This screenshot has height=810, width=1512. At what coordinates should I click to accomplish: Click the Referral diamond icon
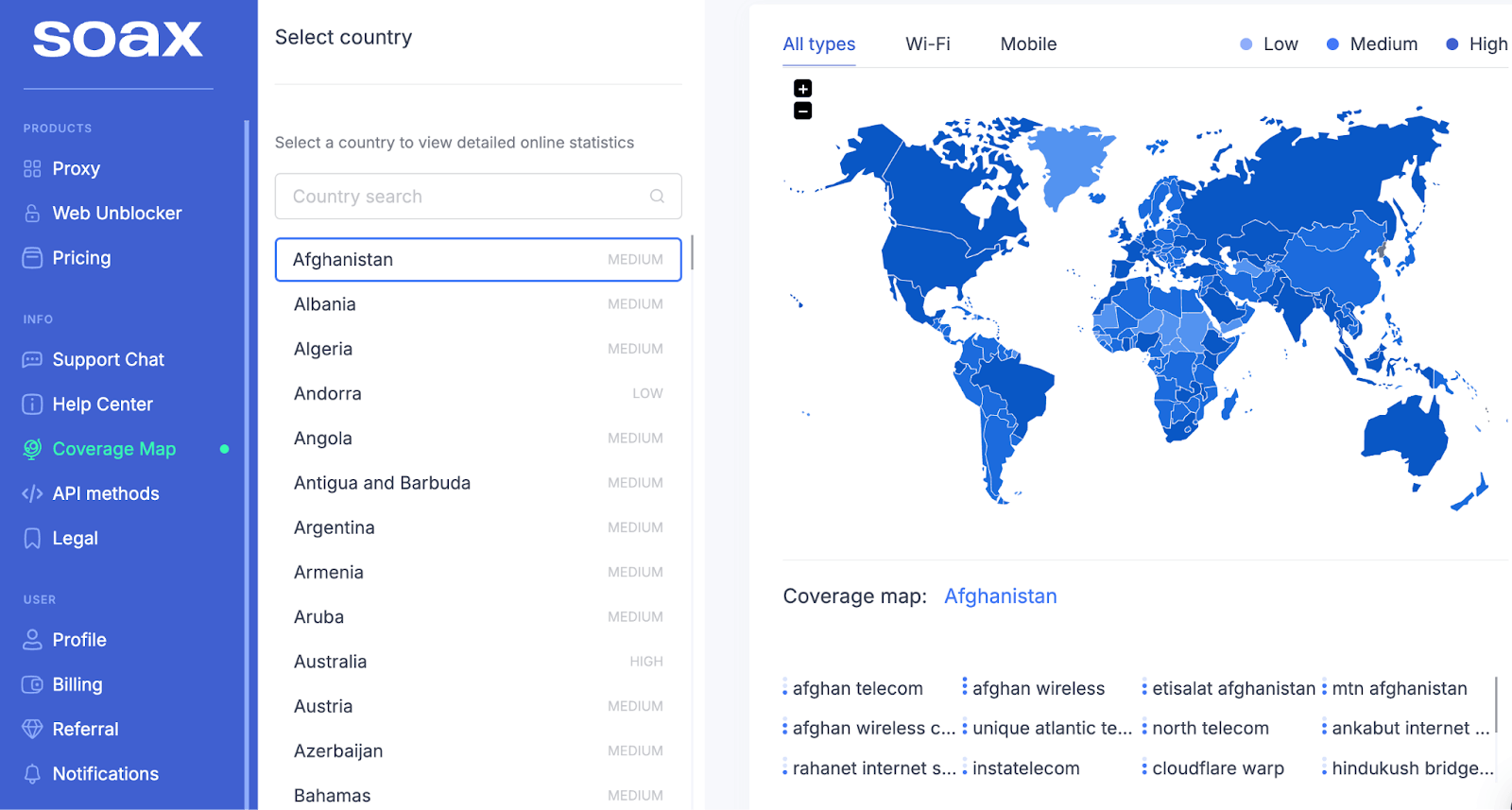coord(32,730)
